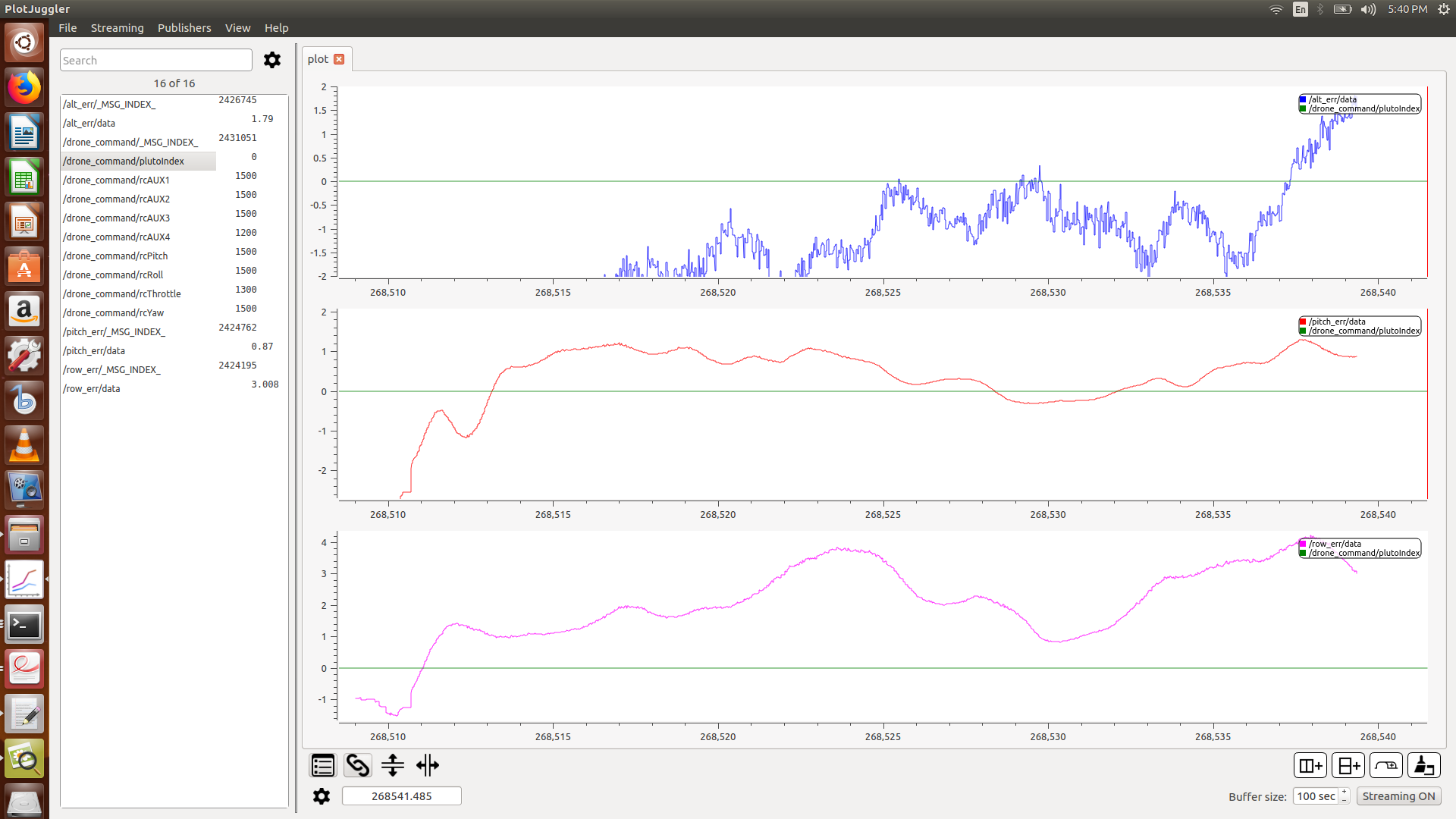The image size is (1456, 819).
Task: Expand /drone_command/rcAUX1 data entry
Action: [x=115, y=179]
